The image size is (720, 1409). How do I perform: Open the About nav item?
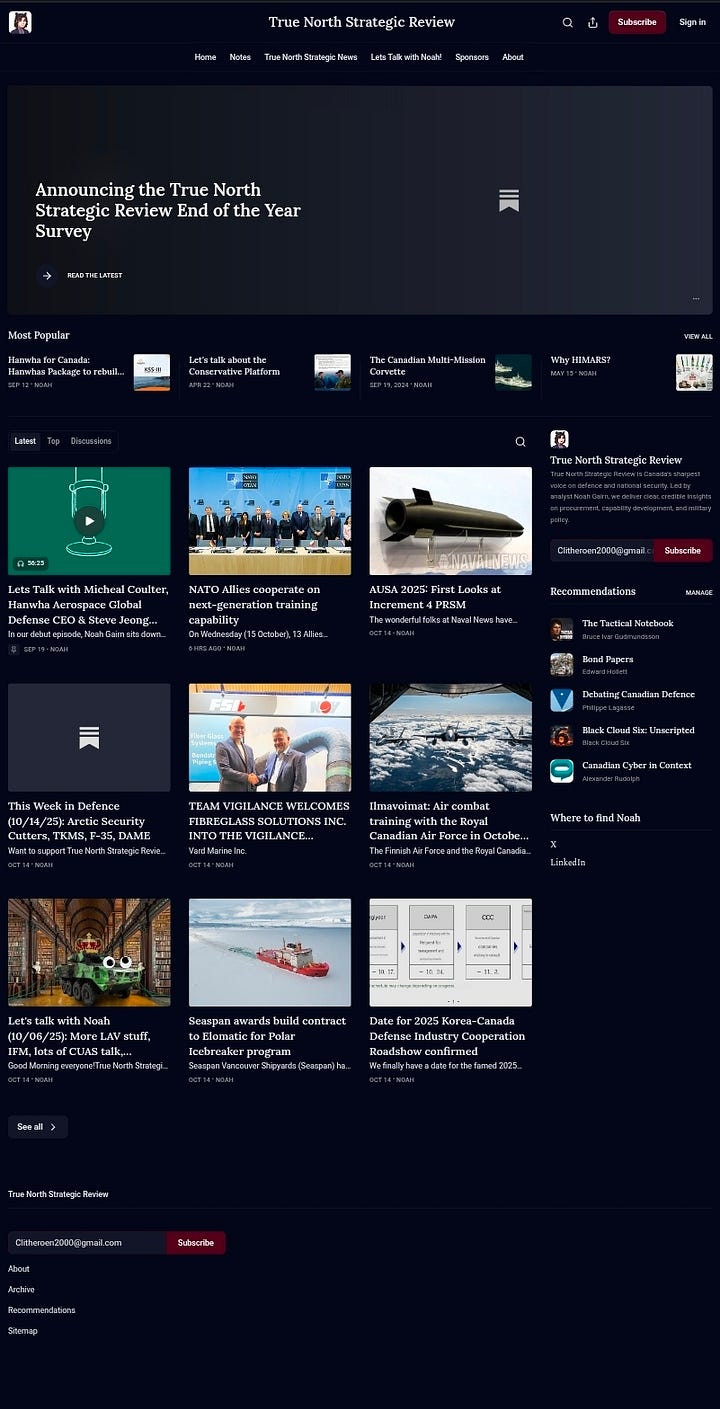(513, 57)
